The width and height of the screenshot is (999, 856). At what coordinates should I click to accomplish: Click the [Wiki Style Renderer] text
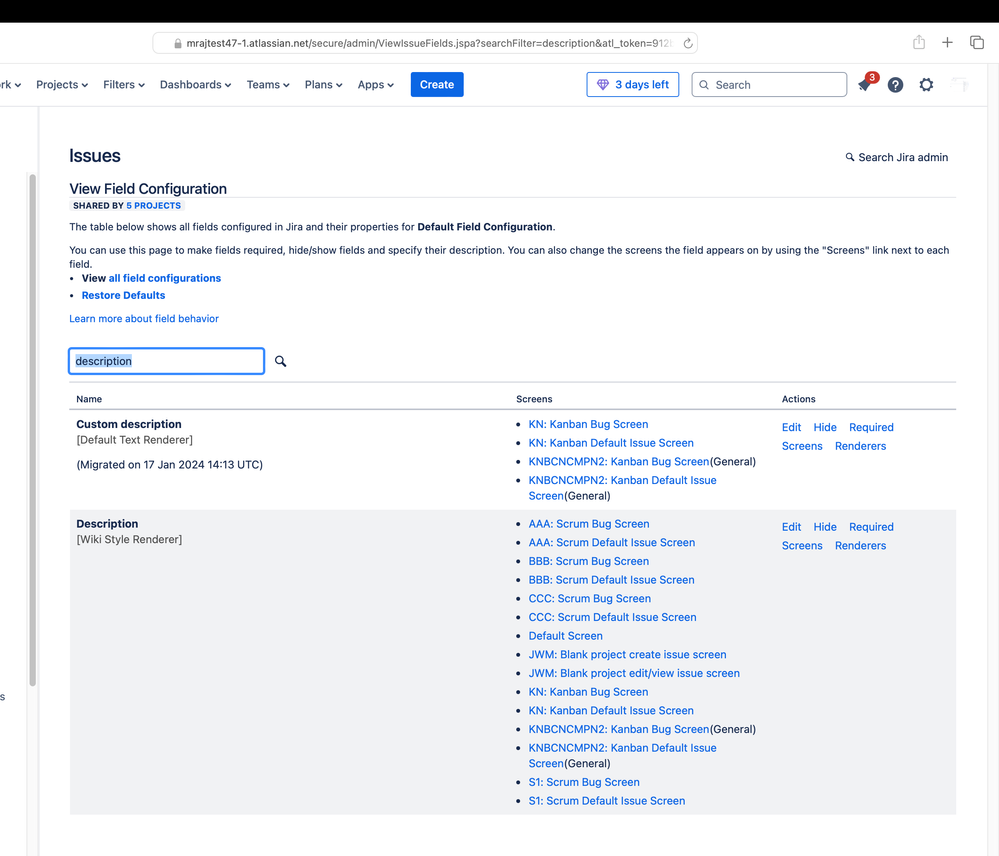pyautogui.click(x=129, y=539)
